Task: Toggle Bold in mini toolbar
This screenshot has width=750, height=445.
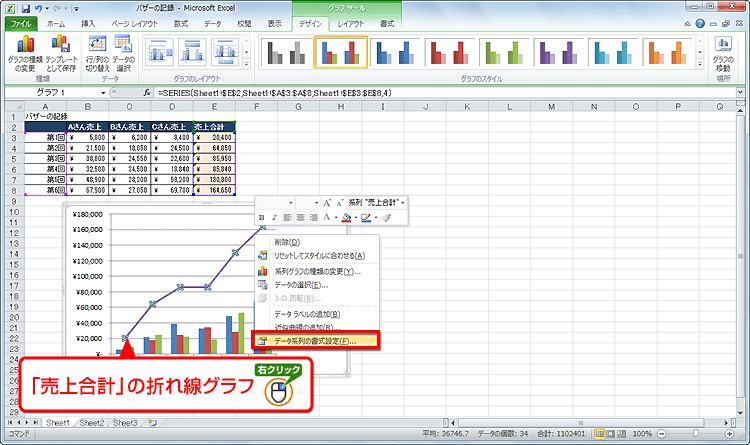Action: pos(262,218)
